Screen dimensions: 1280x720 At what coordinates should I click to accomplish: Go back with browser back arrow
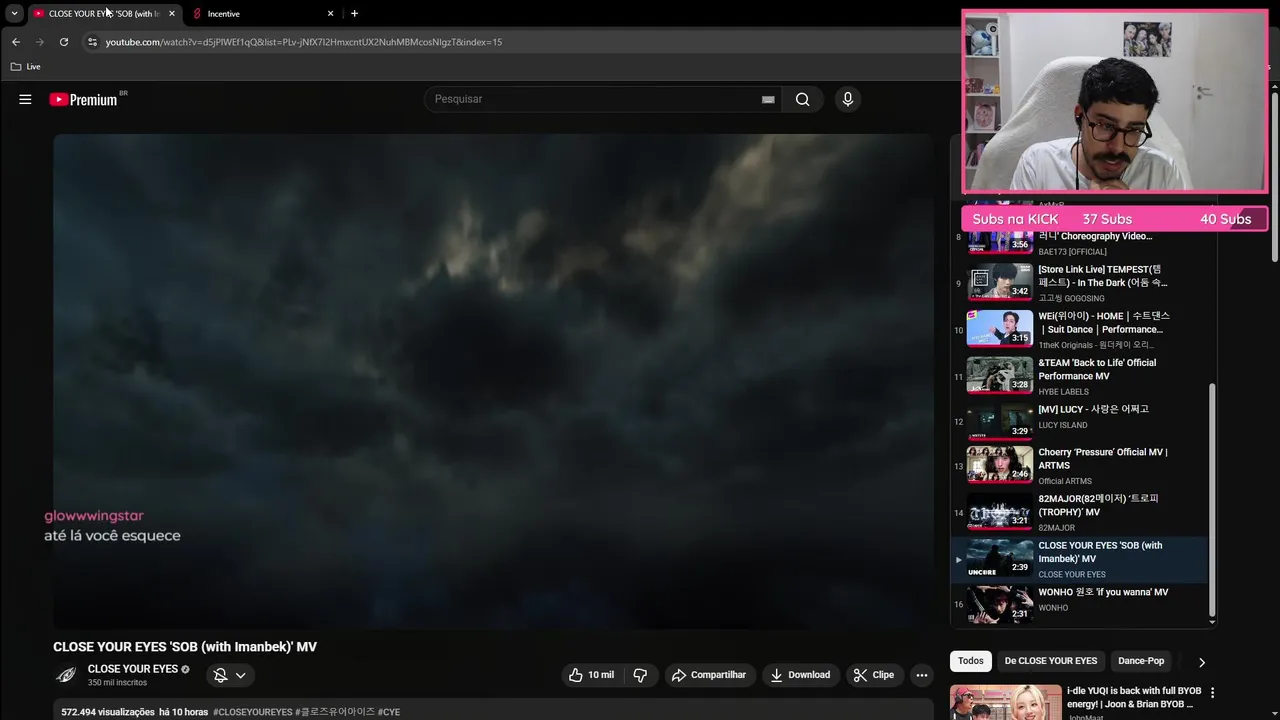click(15, 42)
